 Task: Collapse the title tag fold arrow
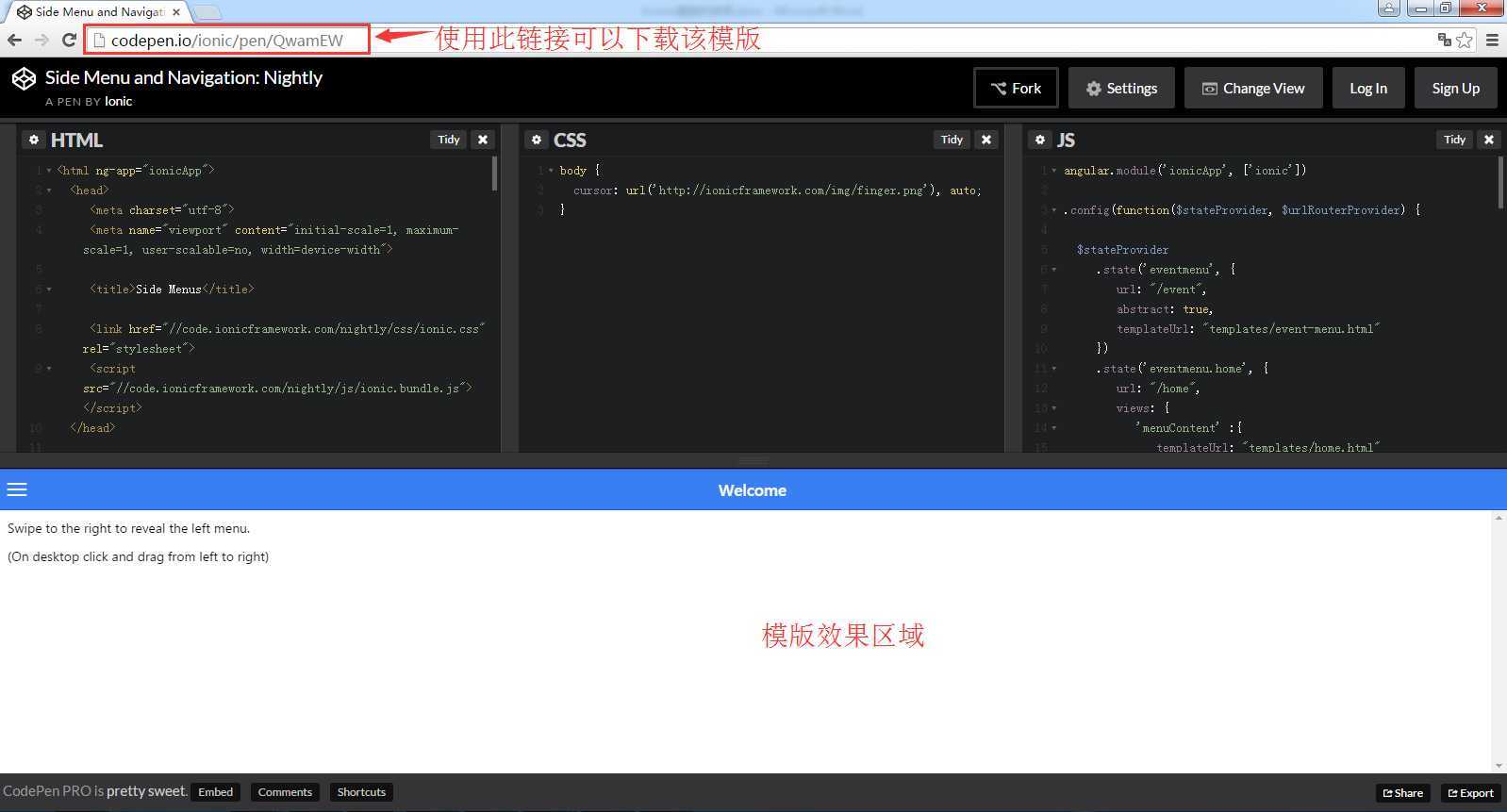click(x=49, y=290)
